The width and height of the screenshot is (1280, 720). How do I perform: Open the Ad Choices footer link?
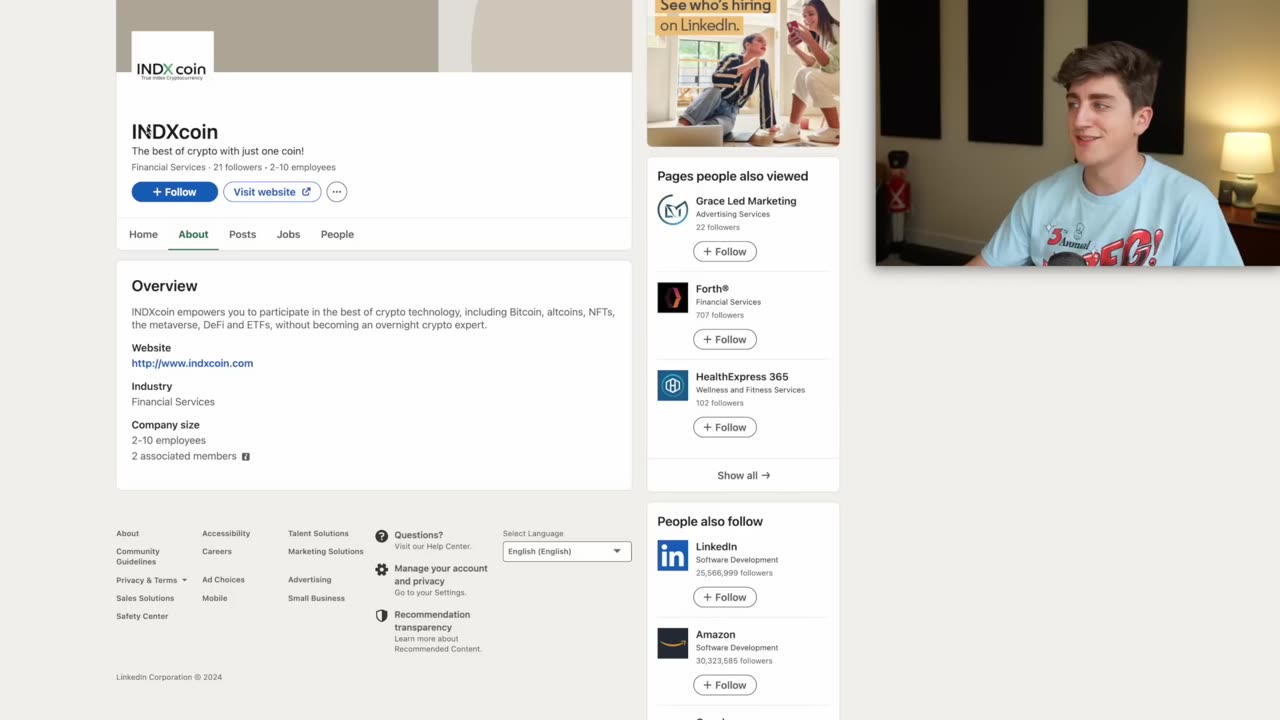223,580
